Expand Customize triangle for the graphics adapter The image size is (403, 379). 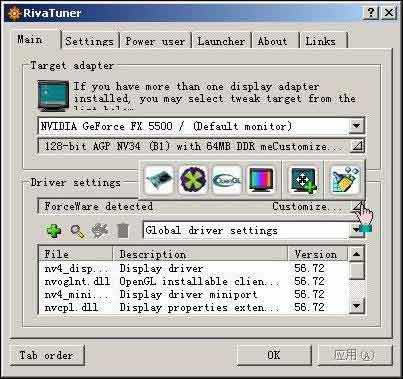(x=357, y=146)
